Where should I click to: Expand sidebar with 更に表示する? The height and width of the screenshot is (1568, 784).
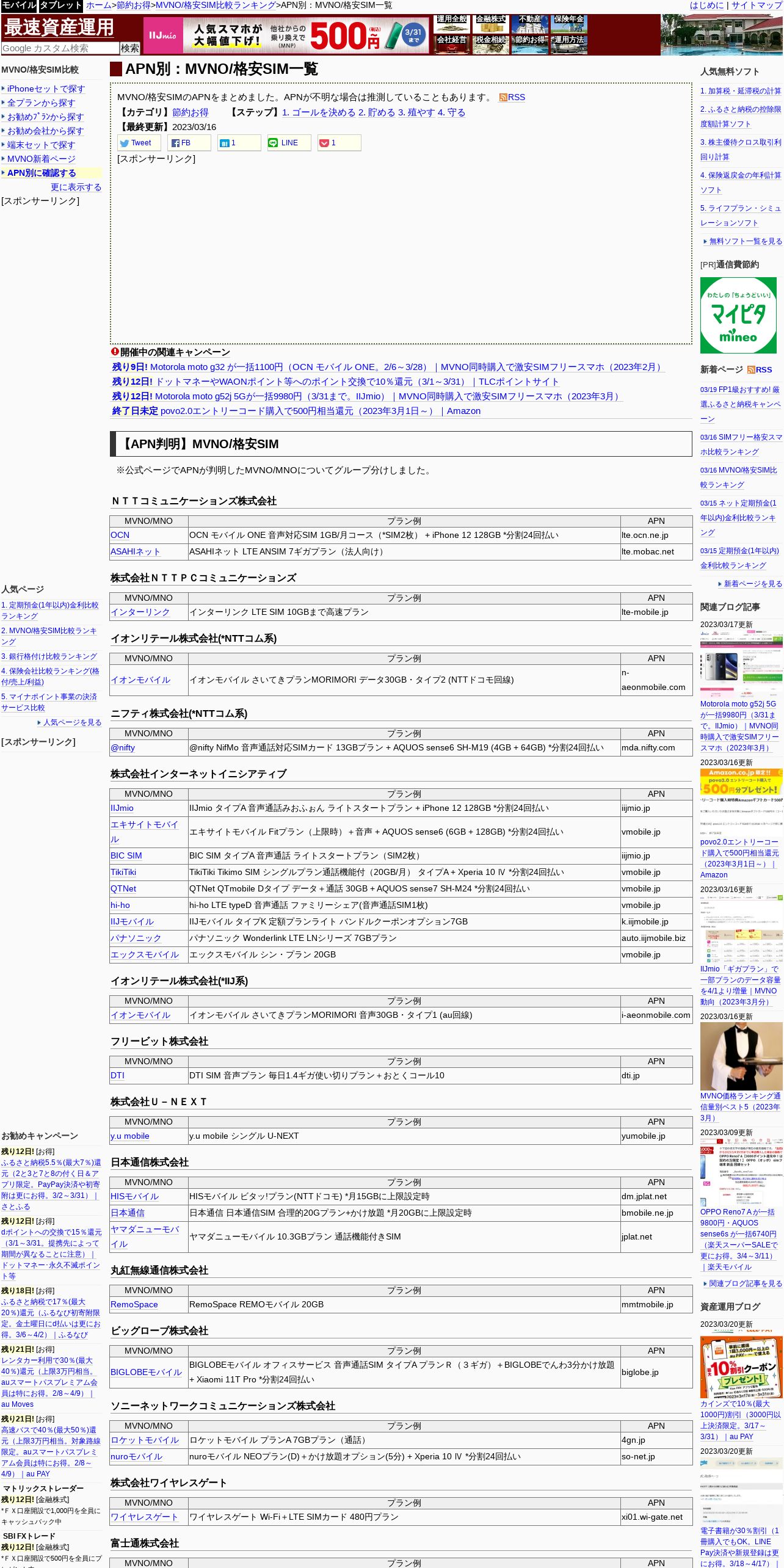coord(76,187)
